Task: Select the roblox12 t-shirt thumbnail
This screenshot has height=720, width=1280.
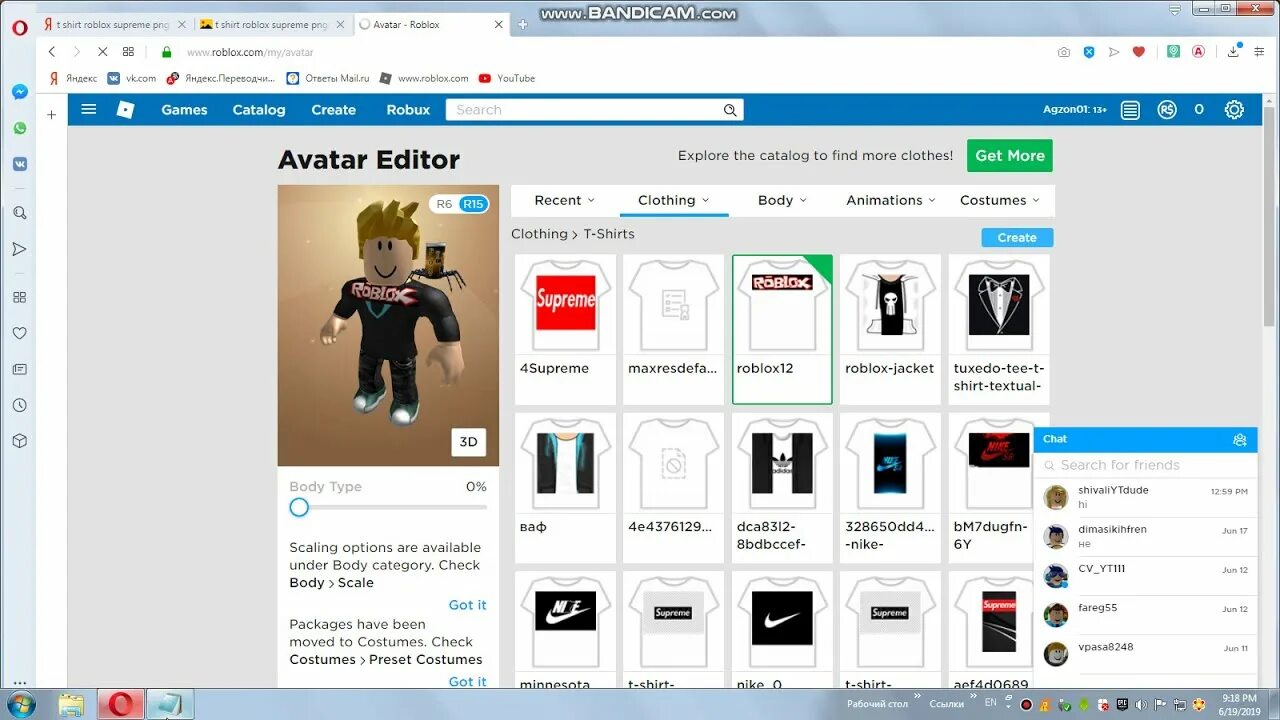Action: [x=782, y=304]
